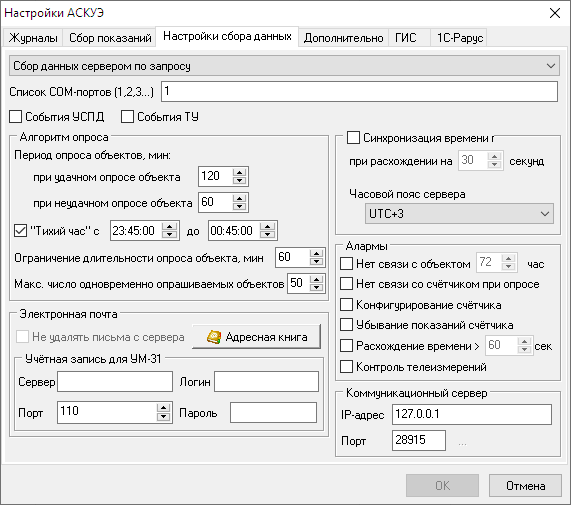Decrease max simultaneous polled objects value

316,287
